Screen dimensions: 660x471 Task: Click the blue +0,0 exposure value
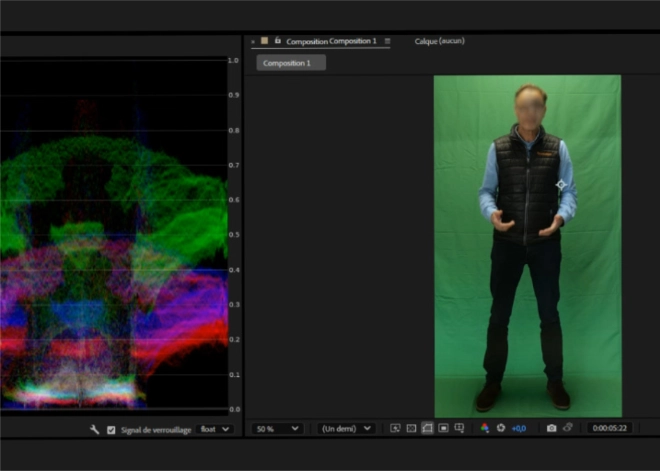pos(519,428)
